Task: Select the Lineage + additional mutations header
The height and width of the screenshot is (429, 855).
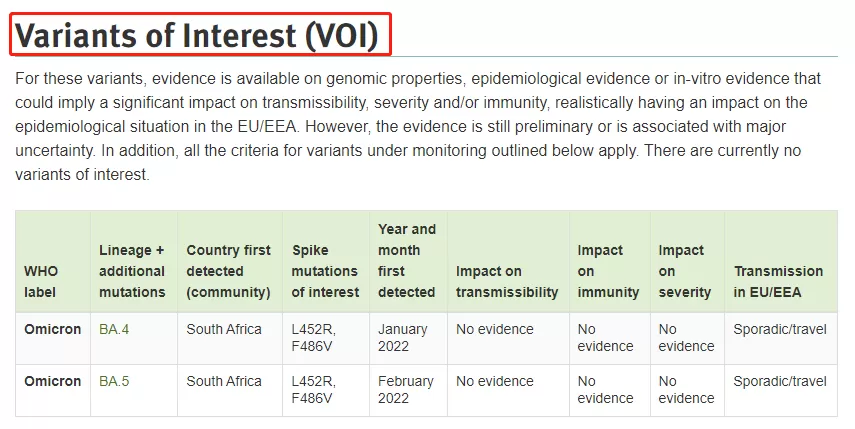Action: coord(132,271)
